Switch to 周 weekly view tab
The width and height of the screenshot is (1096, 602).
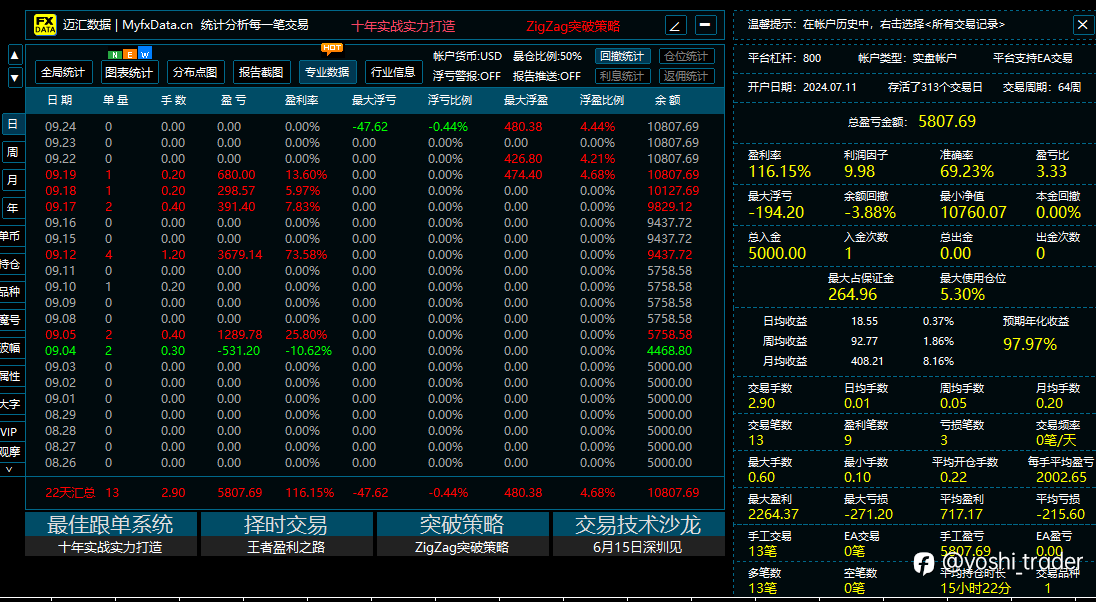coord(13,152)
